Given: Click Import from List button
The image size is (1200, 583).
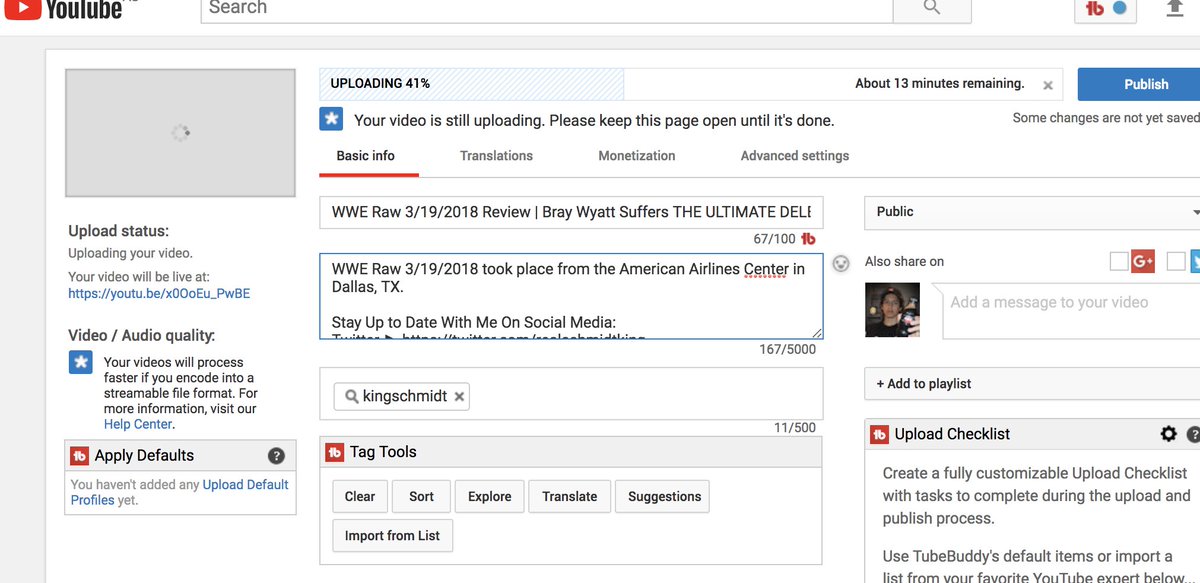Looking at the screenshot, I should pos(392,536).
